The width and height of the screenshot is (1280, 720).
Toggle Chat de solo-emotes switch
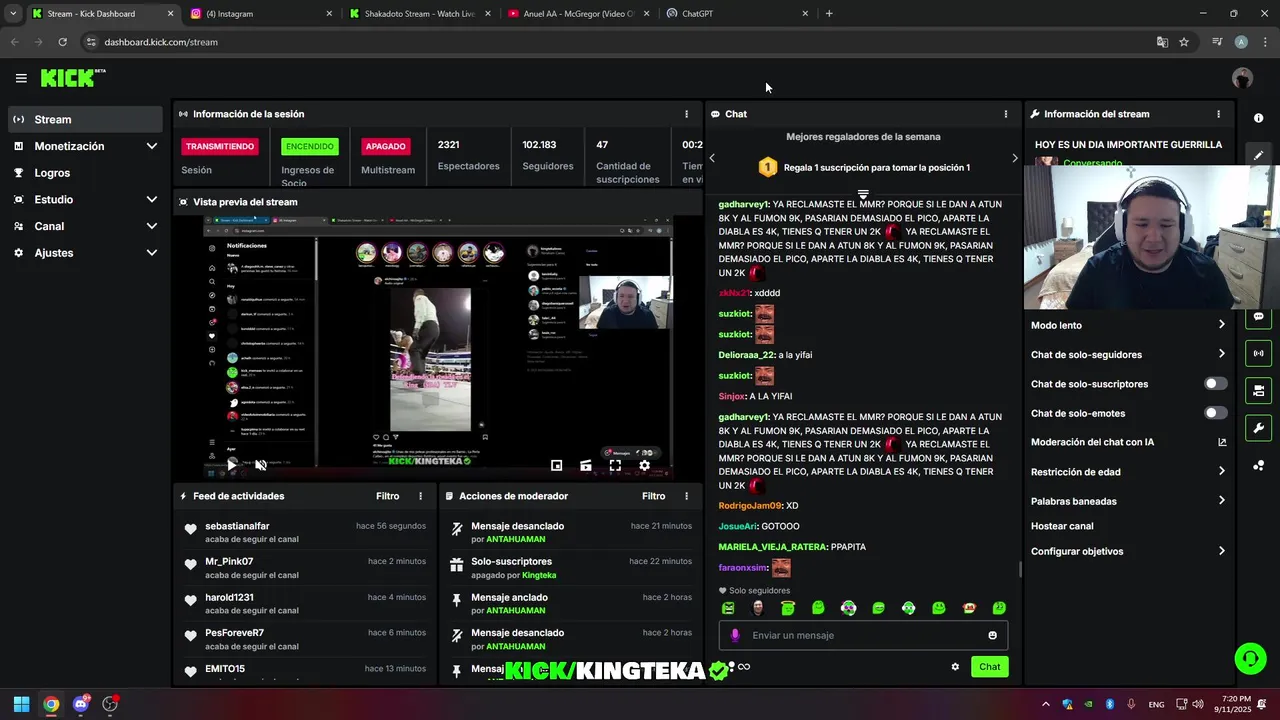tap(1215, 413)
